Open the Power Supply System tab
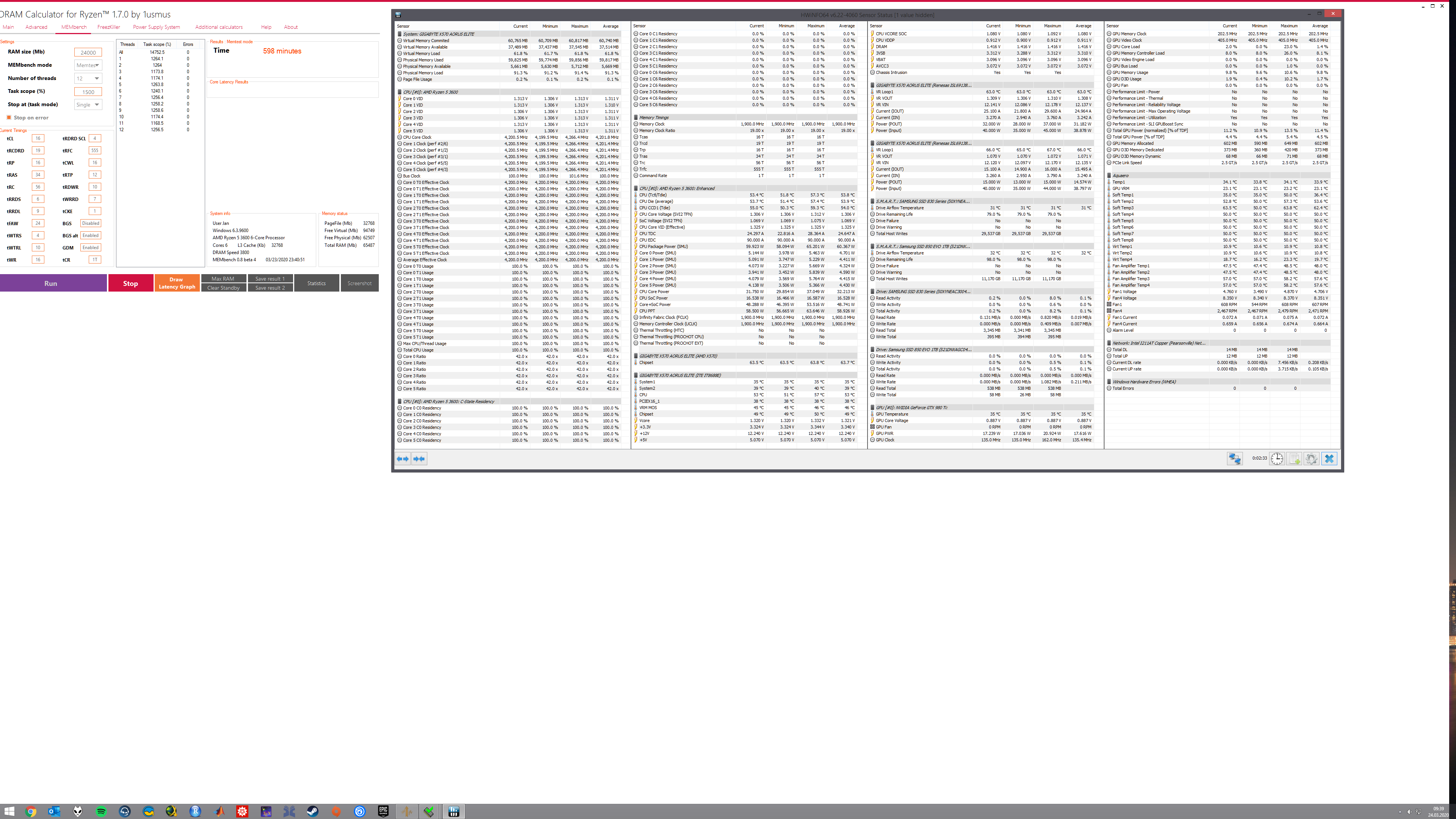 click(156, 27)
